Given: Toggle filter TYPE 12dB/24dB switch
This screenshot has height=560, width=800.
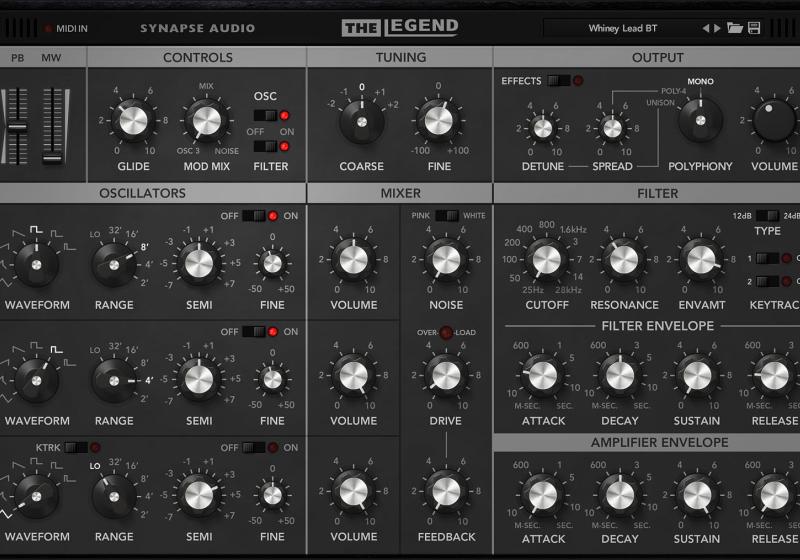Looking at the screenshot, I should tap(767, 216).
